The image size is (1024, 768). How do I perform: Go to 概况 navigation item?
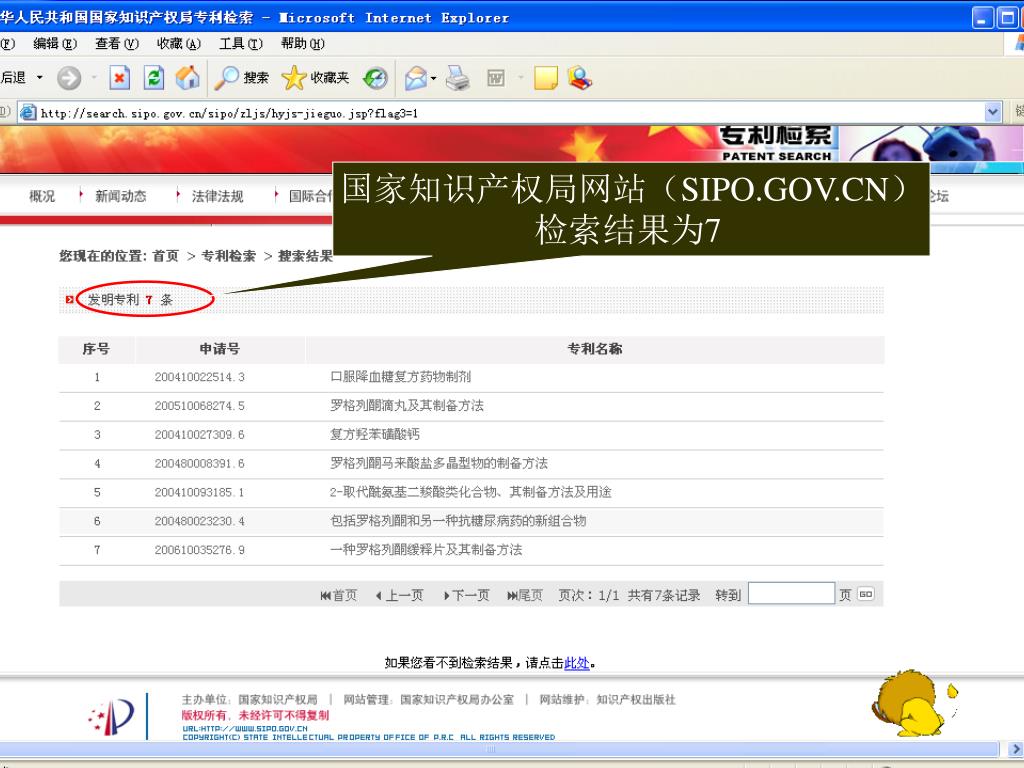point(42,196)
